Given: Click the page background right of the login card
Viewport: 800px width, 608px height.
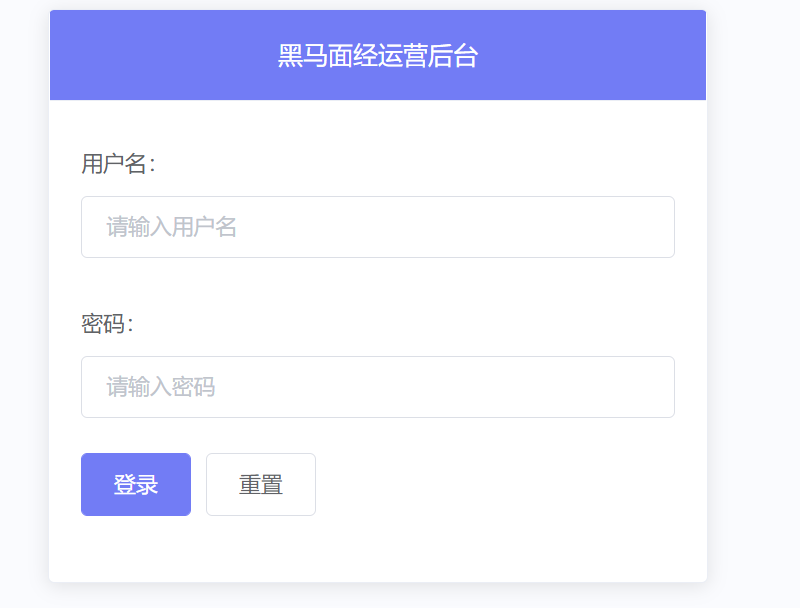Looking at the screenshot, I should tap(755, 300).
